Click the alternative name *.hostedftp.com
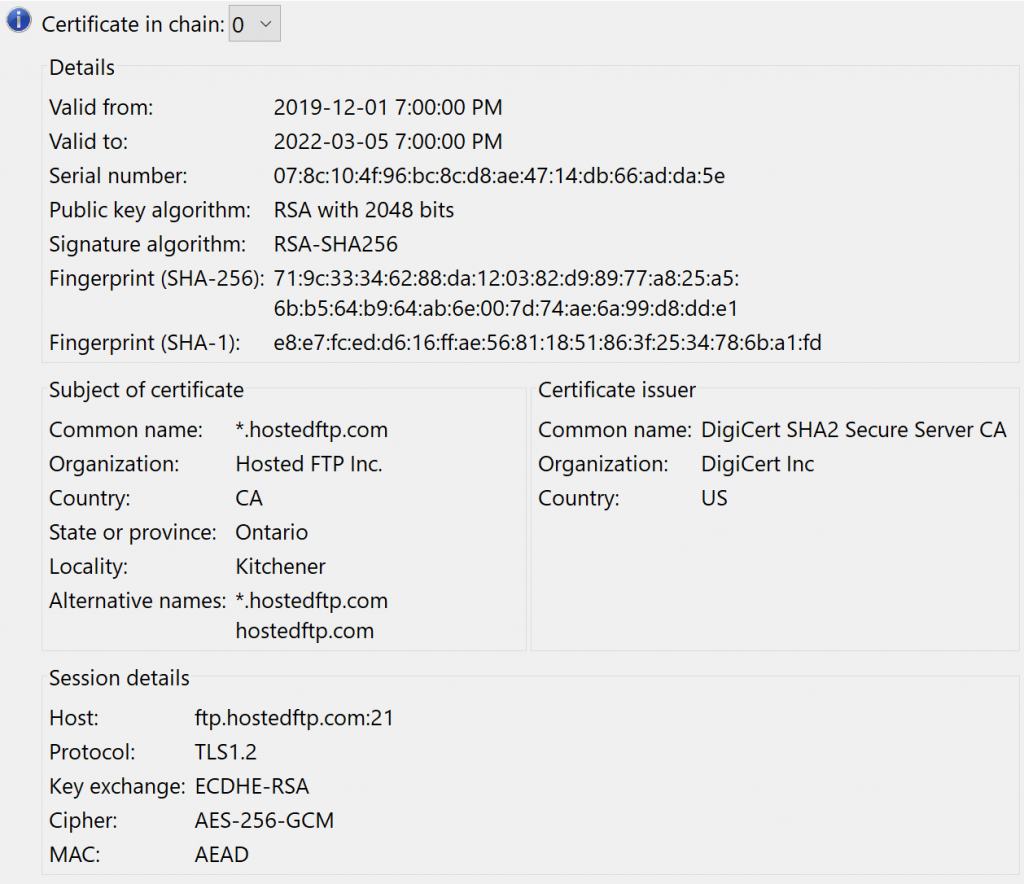The image size is (1024, 884). coord(312,601)
